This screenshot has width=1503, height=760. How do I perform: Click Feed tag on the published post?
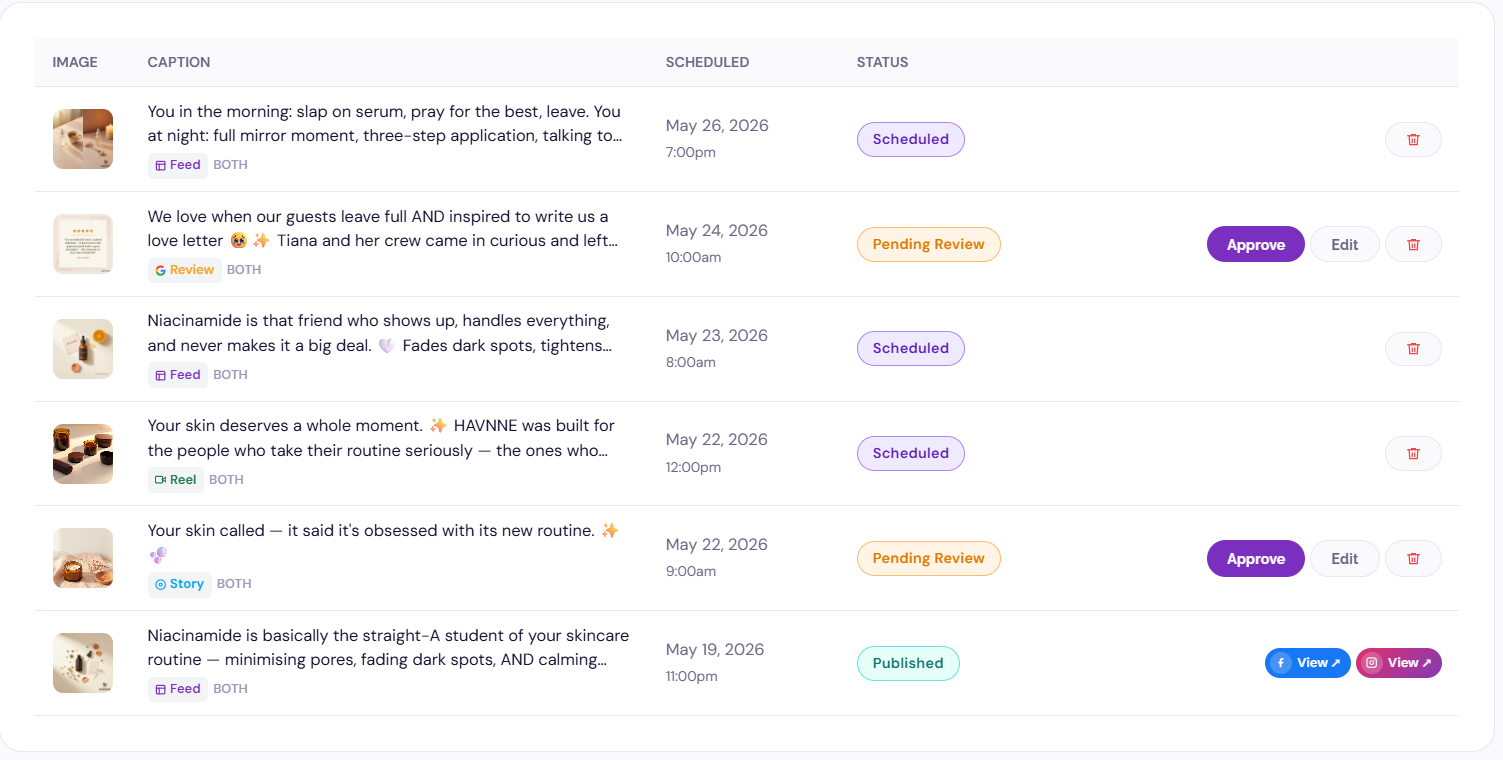(x=178, y=689)
